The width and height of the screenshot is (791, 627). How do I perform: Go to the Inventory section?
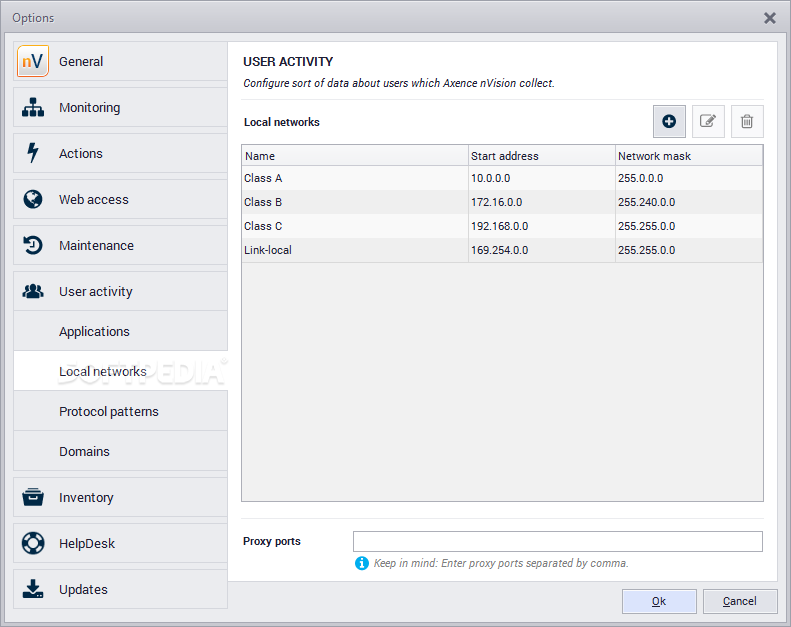pos(120,497)
